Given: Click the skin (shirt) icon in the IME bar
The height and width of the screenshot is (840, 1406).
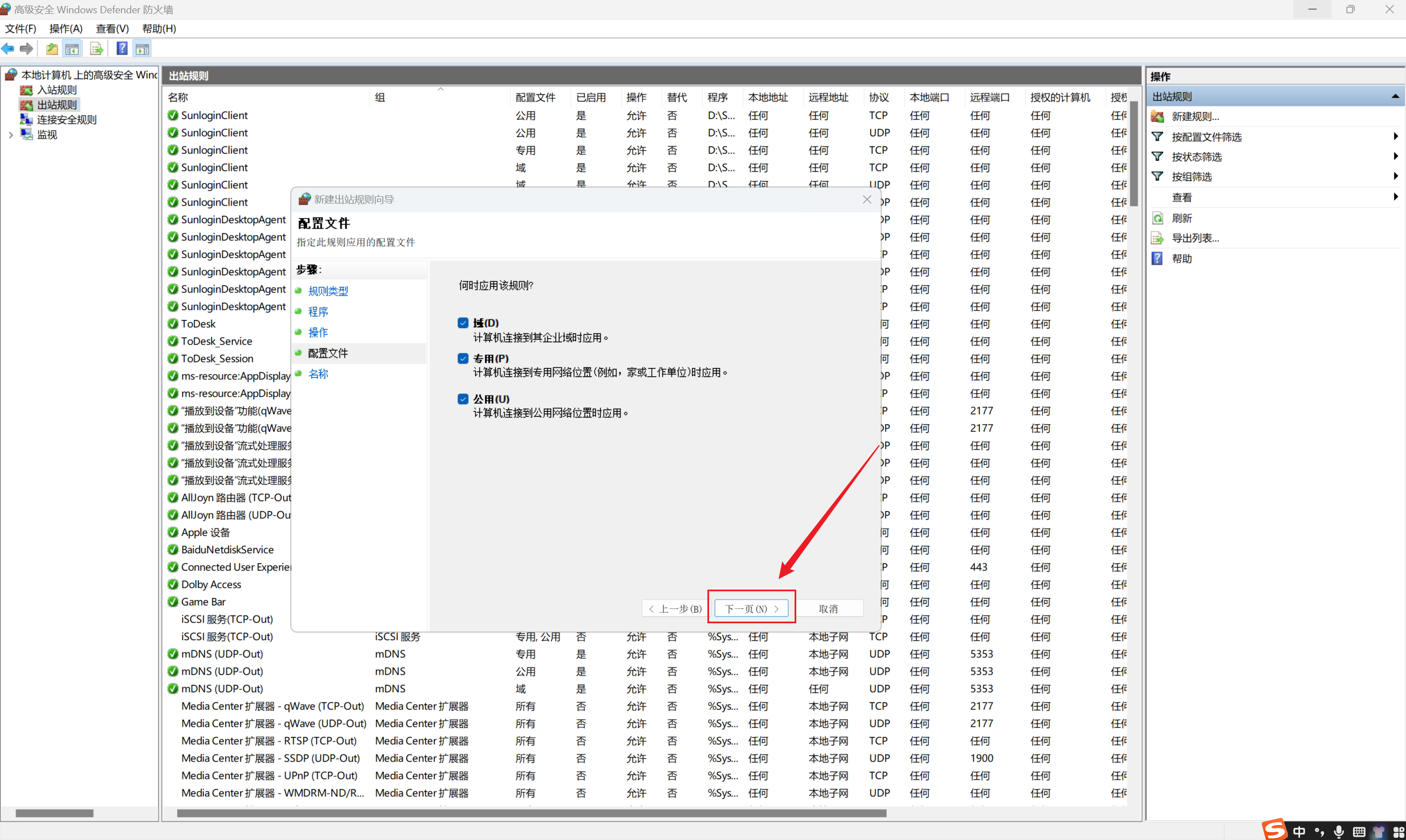Looking at the screenshot, I should tap(1378, 832).
